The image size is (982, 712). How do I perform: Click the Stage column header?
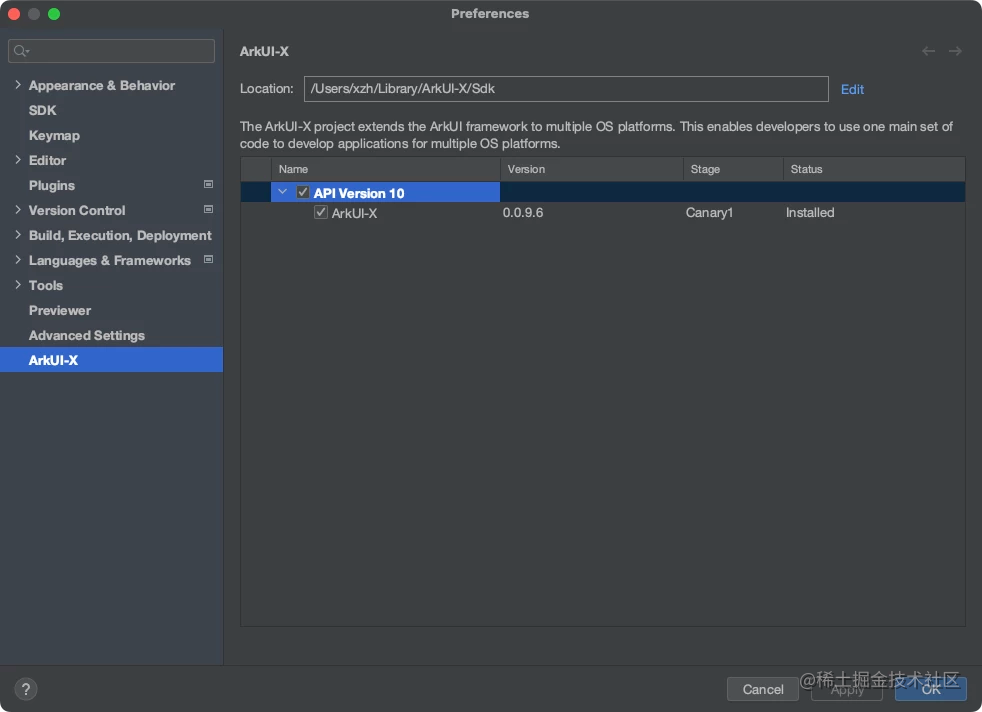733,169
